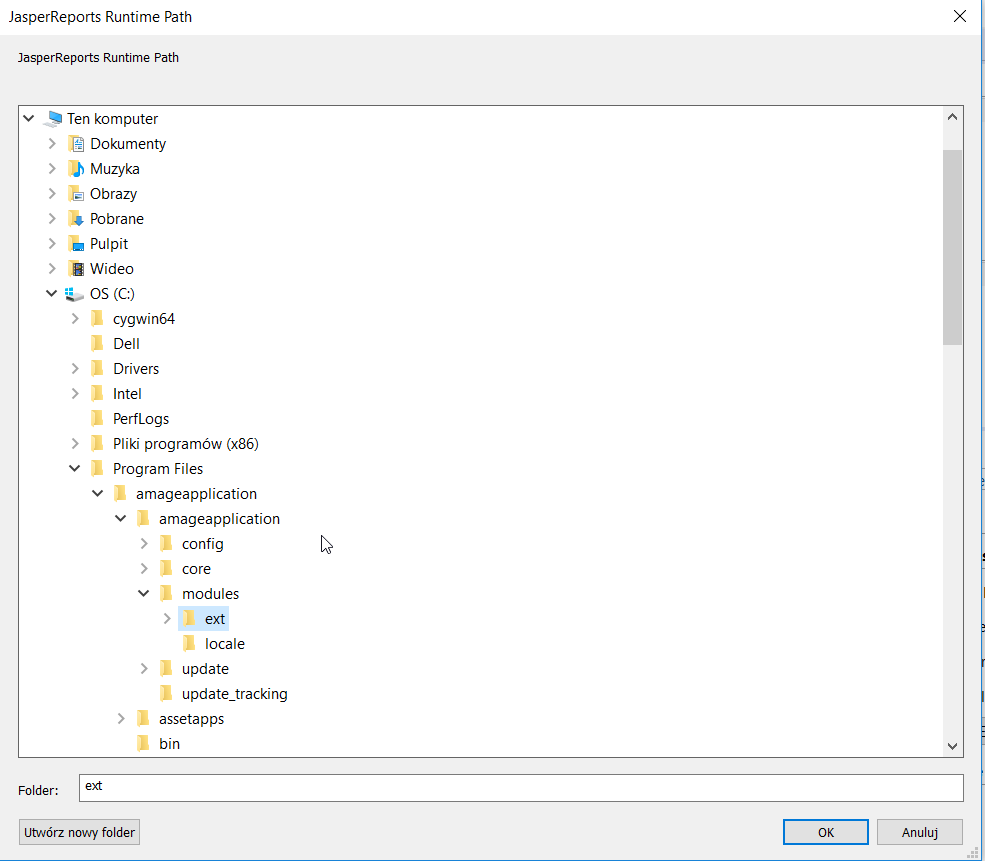Click the Ten komputer computer icon
Screen dimensions: 985x861
pyautogui.click(x=53, y=119)
